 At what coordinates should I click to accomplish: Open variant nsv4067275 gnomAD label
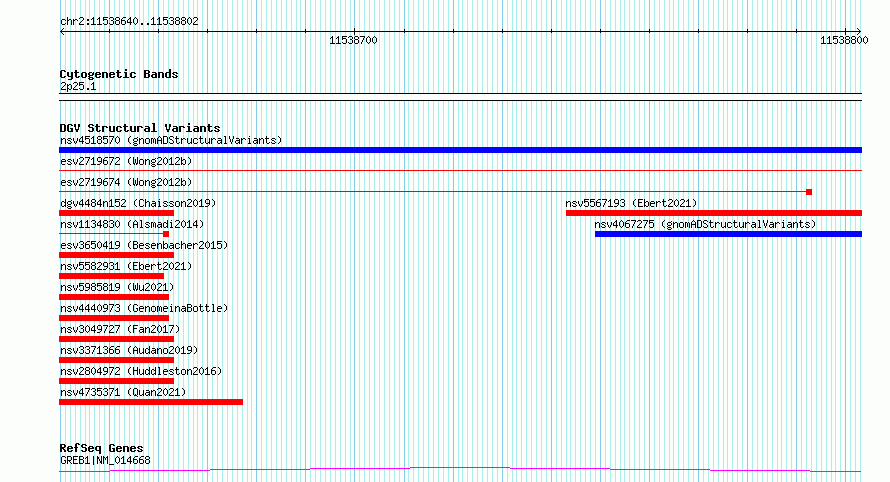point(705,224)
